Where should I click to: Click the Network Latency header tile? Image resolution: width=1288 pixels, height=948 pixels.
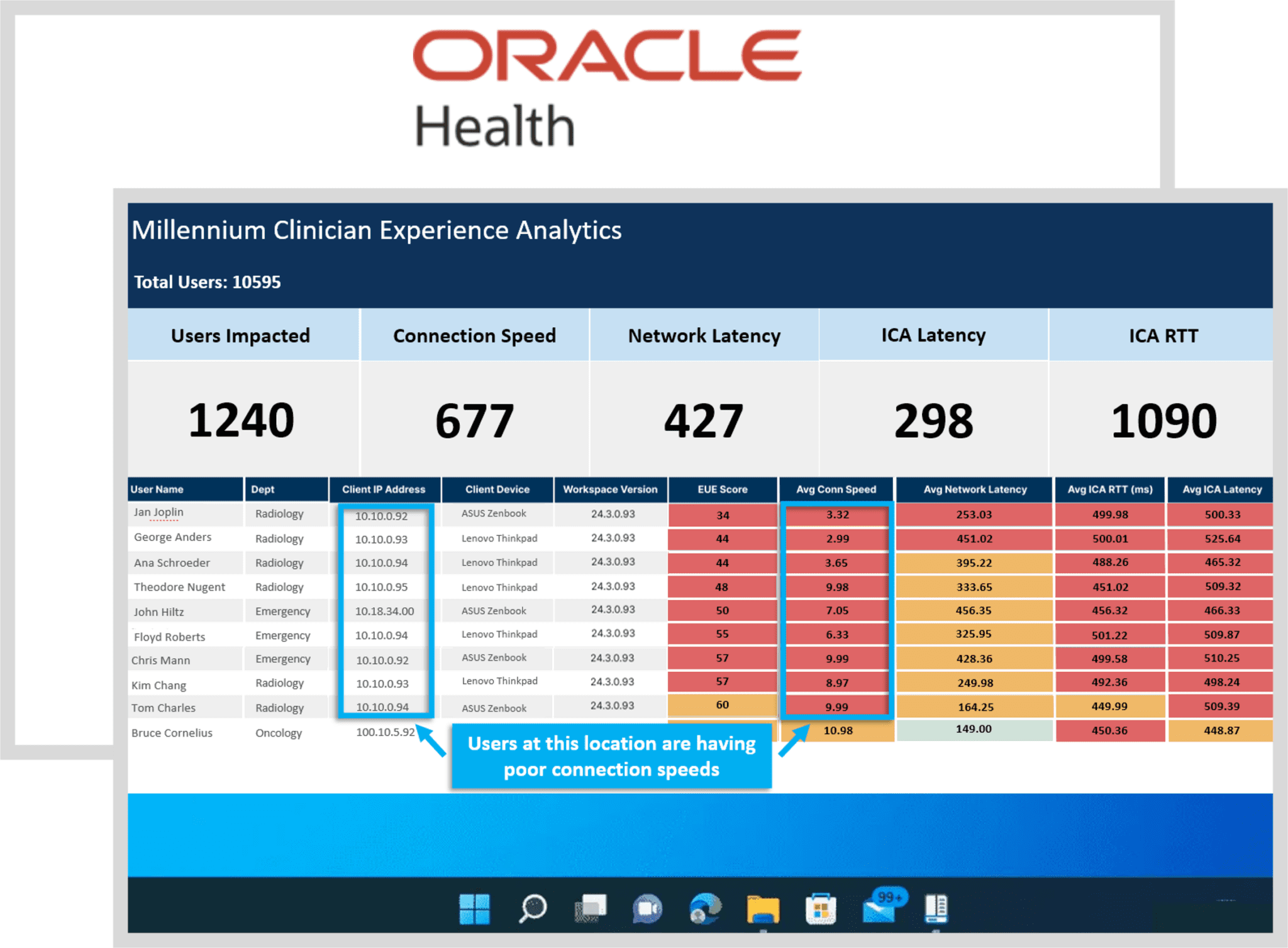704,335
